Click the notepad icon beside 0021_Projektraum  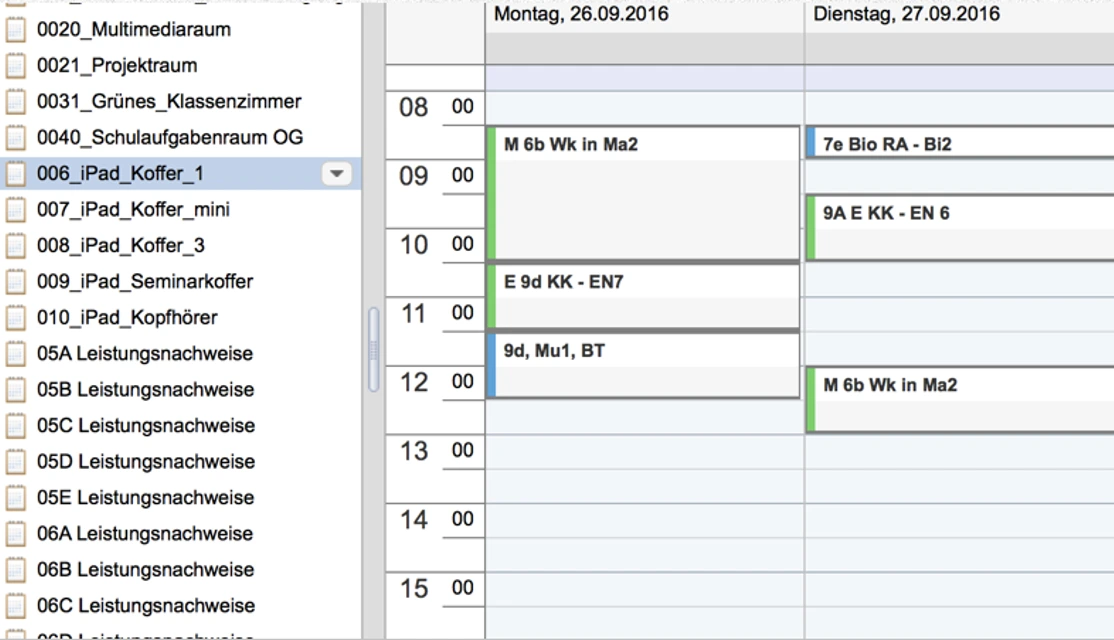point(15,66)
